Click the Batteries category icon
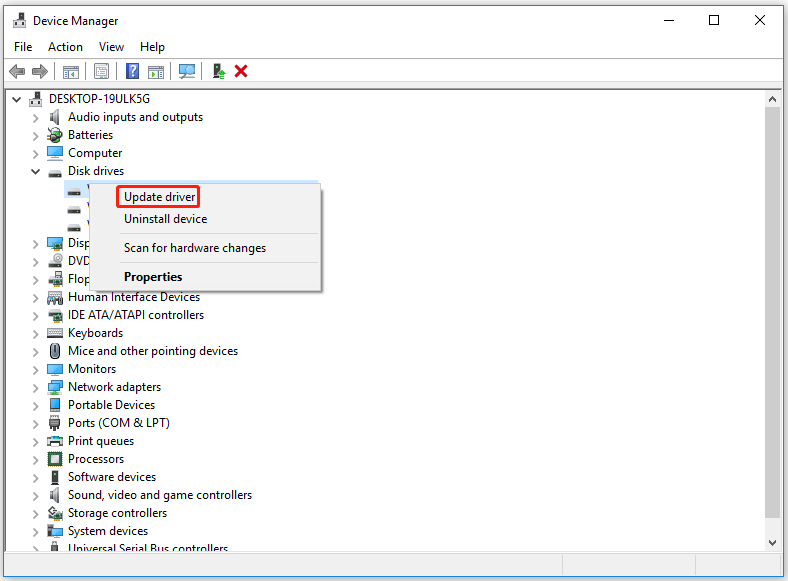 54,135
